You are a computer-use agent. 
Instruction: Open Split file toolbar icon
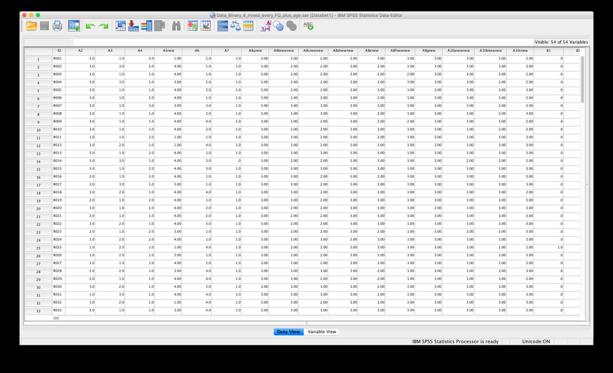click(222, 26)
